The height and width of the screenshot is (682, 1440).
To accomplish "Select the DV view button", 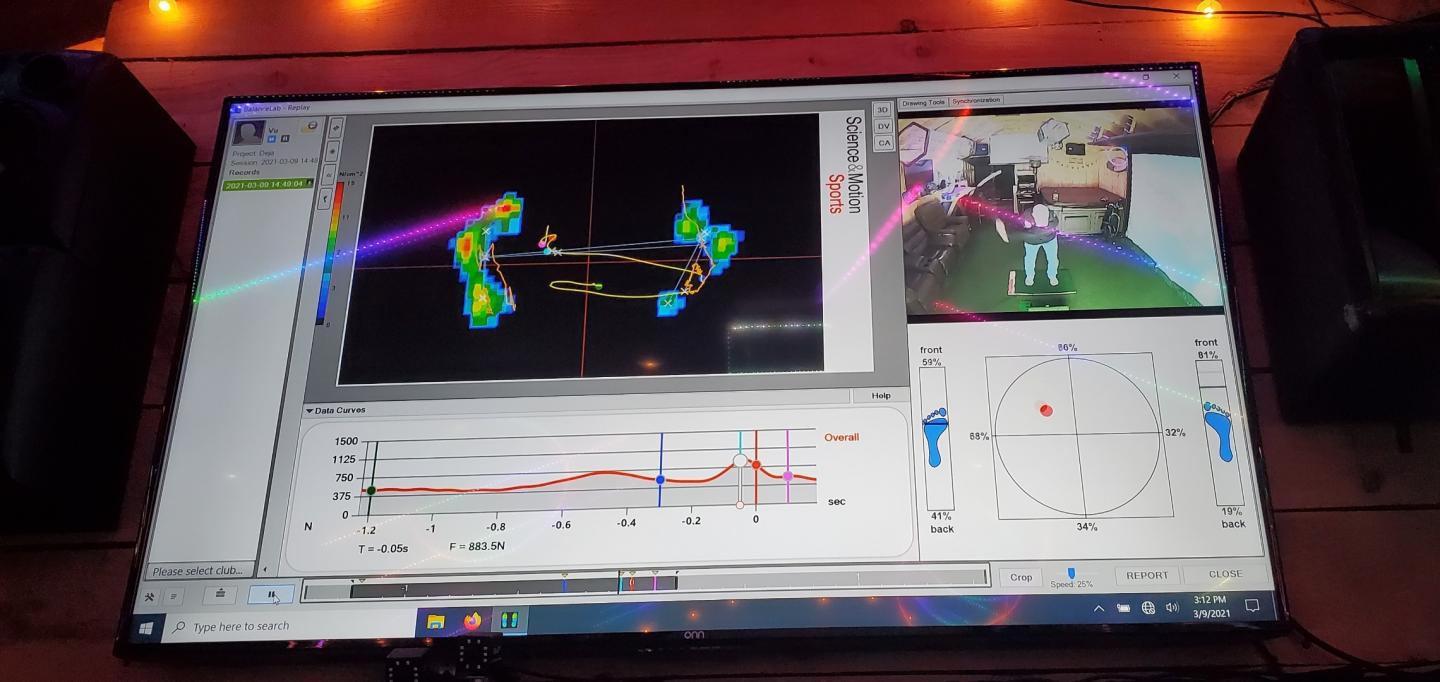I will click(883, 126).
